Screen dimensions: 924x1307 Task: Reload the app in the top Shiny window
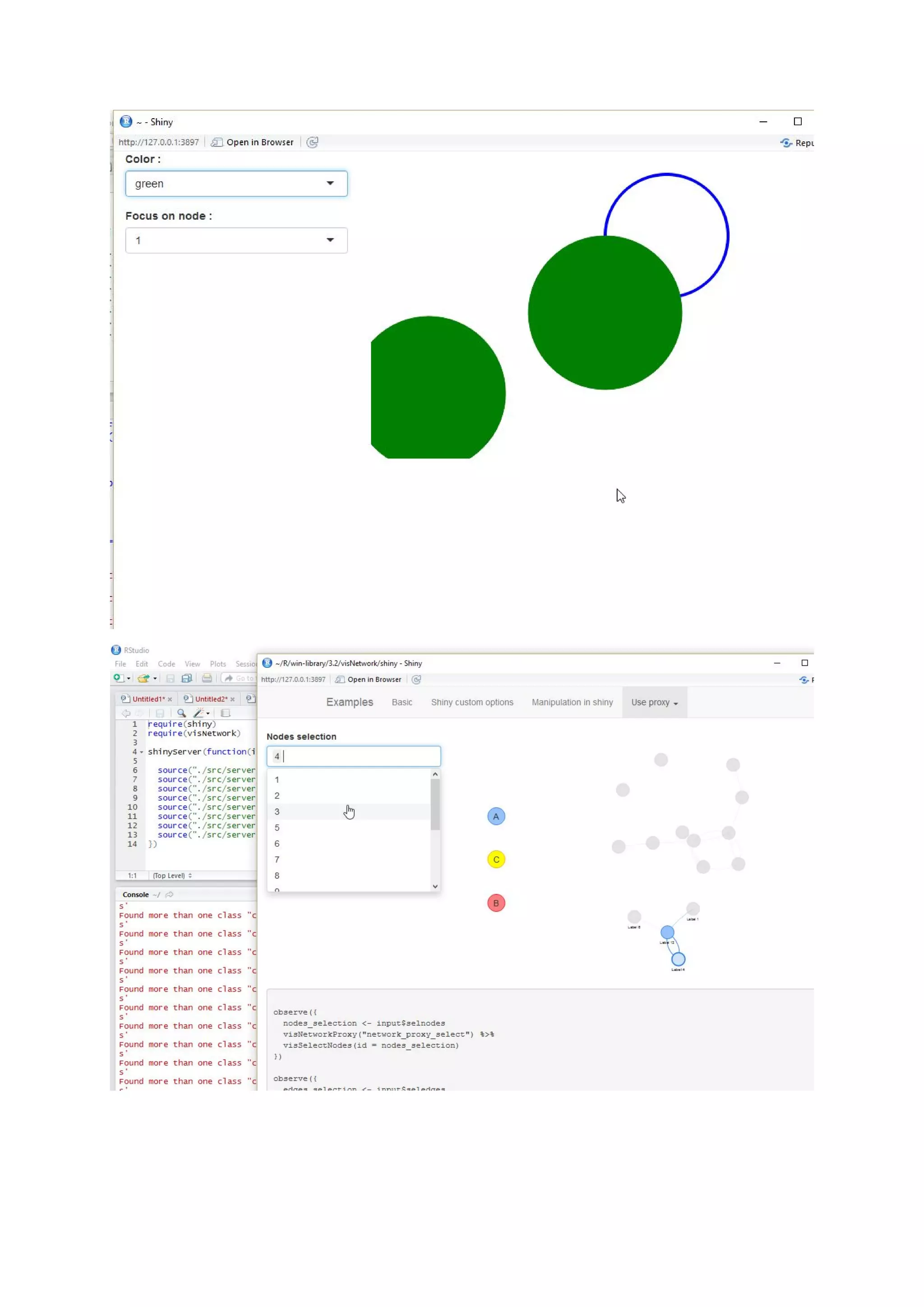(x=312, y=142)
